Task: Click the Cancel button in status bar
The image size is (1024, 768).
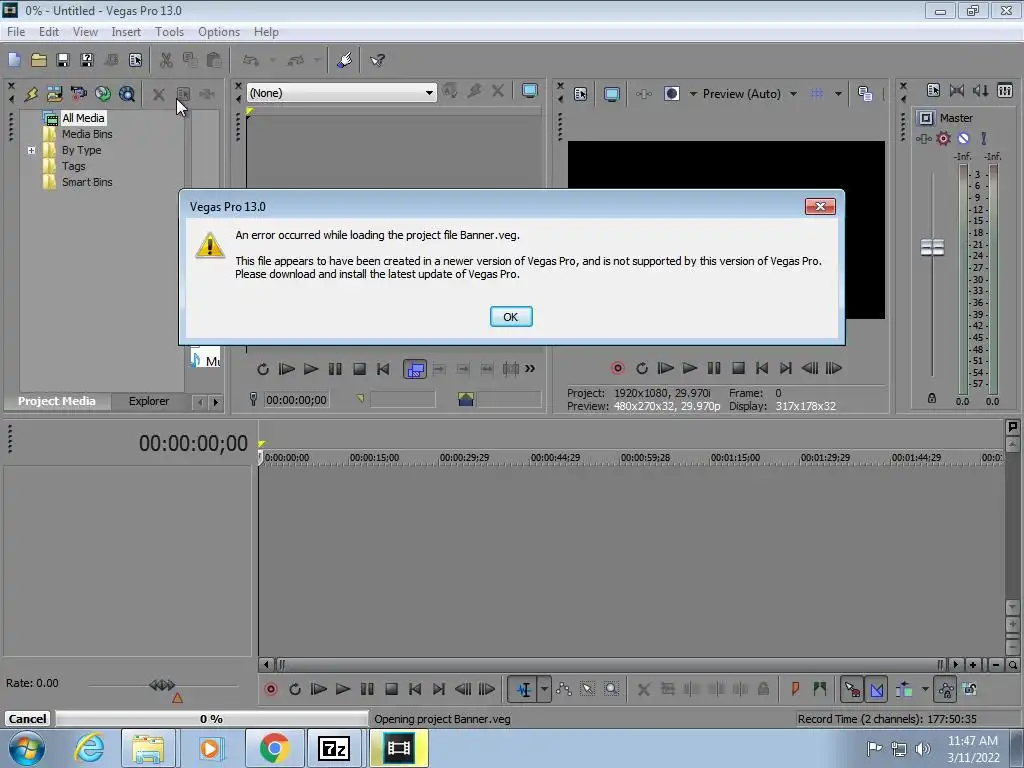Action: pos(27,718)
